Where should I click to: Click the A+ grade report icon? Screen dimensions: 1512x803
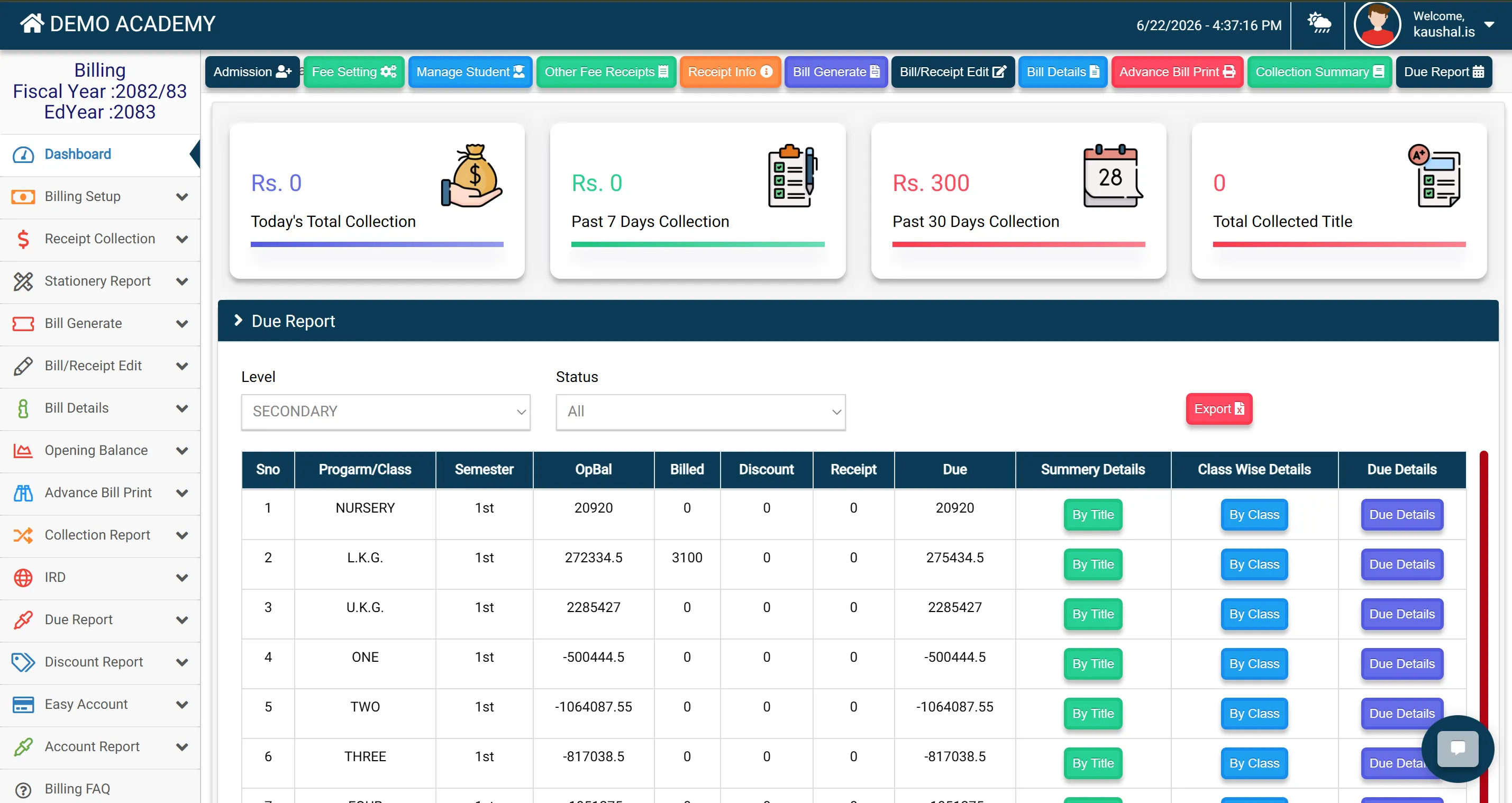click(x=1434, y=176)
